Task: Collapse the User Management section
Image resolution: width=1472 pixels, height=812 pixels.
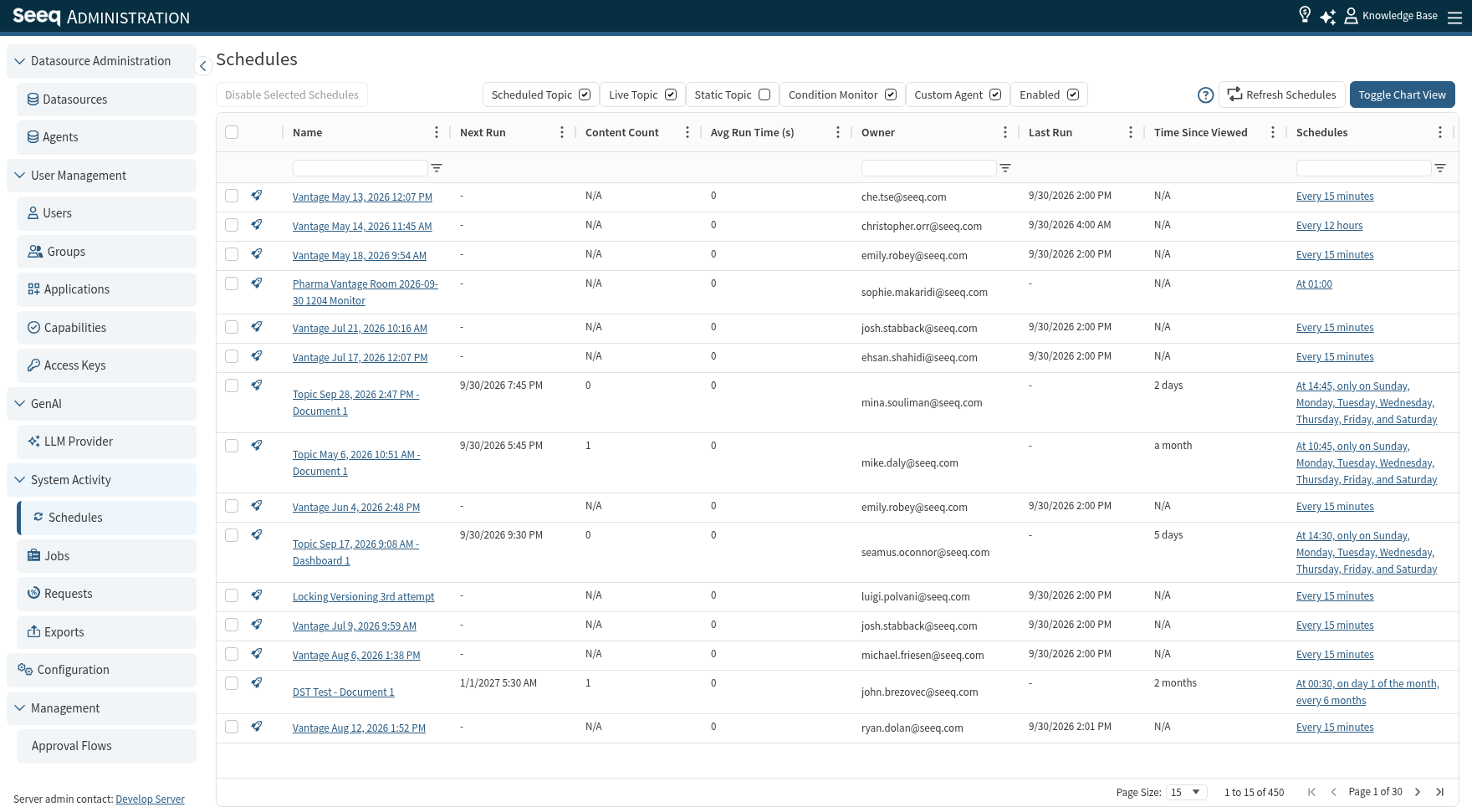Action: coord(102,176)
